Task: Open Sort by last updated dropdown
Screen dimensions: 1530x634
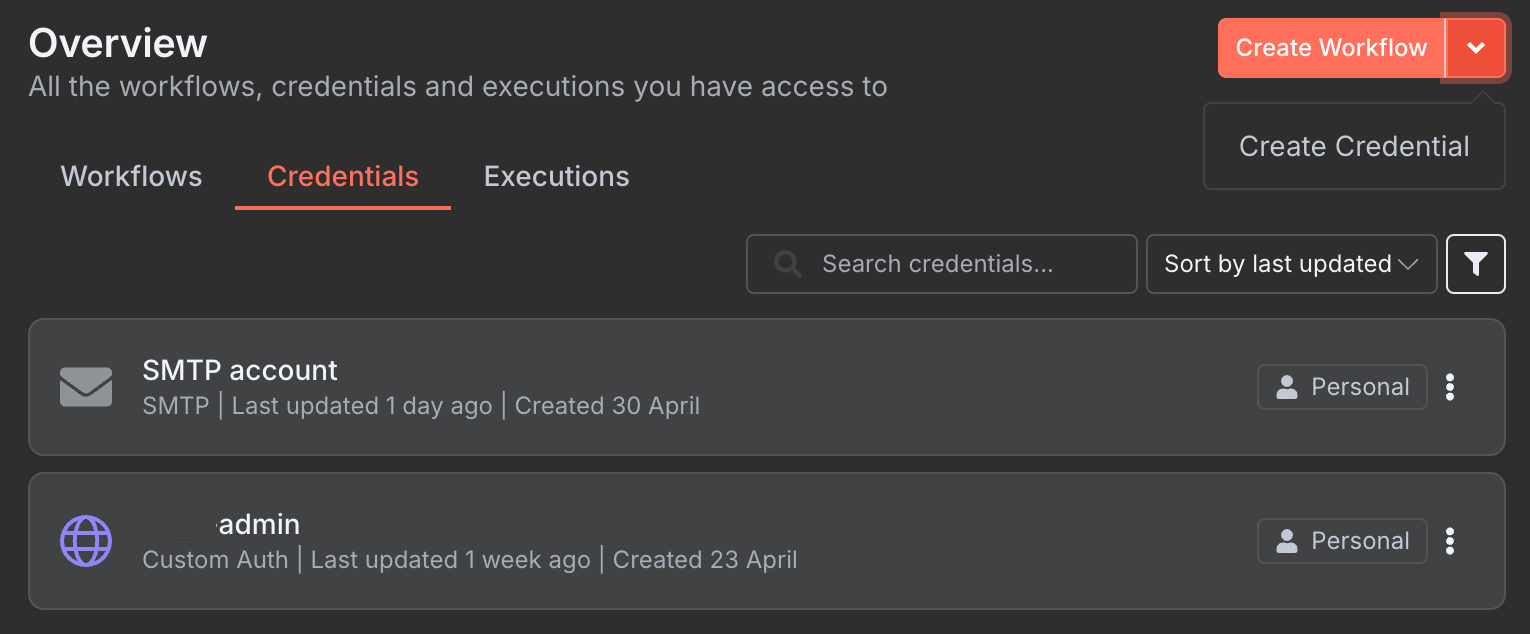Action: pyautogui.click(x=1291, y=264)
